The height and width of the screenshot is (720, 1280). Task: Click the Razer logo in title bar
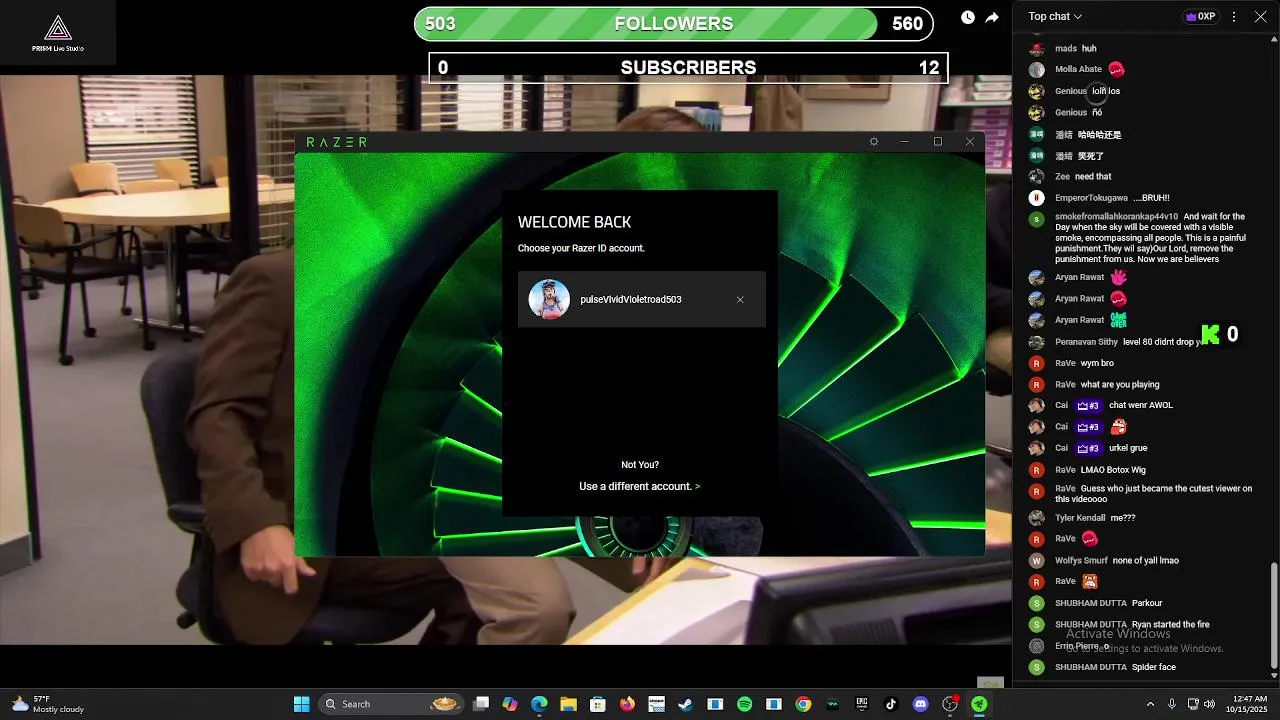pyautogui.click(x=336, y=142)
